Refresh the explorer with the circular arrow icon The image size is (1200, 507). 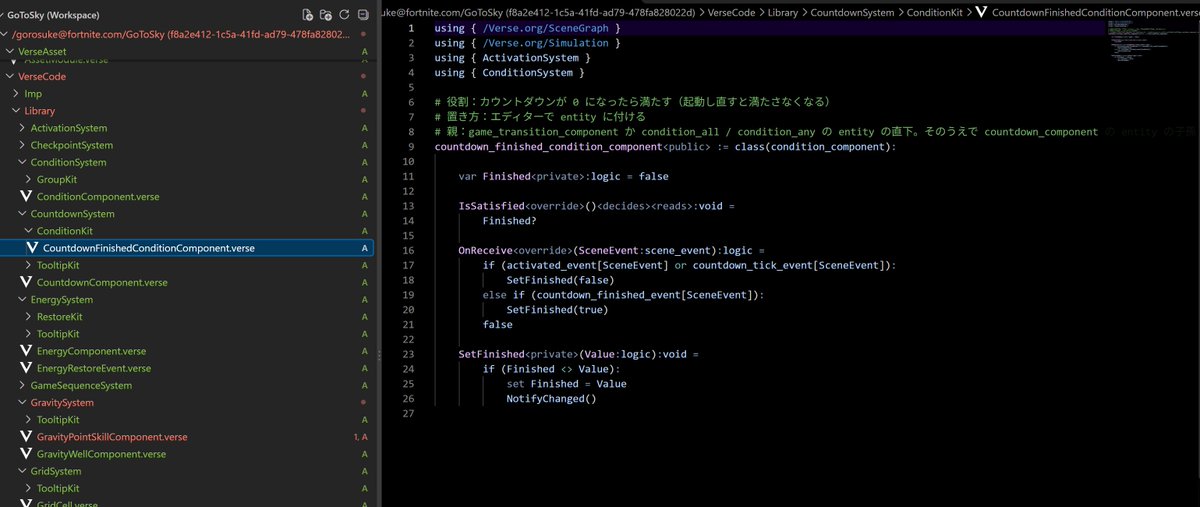(344, 15)
